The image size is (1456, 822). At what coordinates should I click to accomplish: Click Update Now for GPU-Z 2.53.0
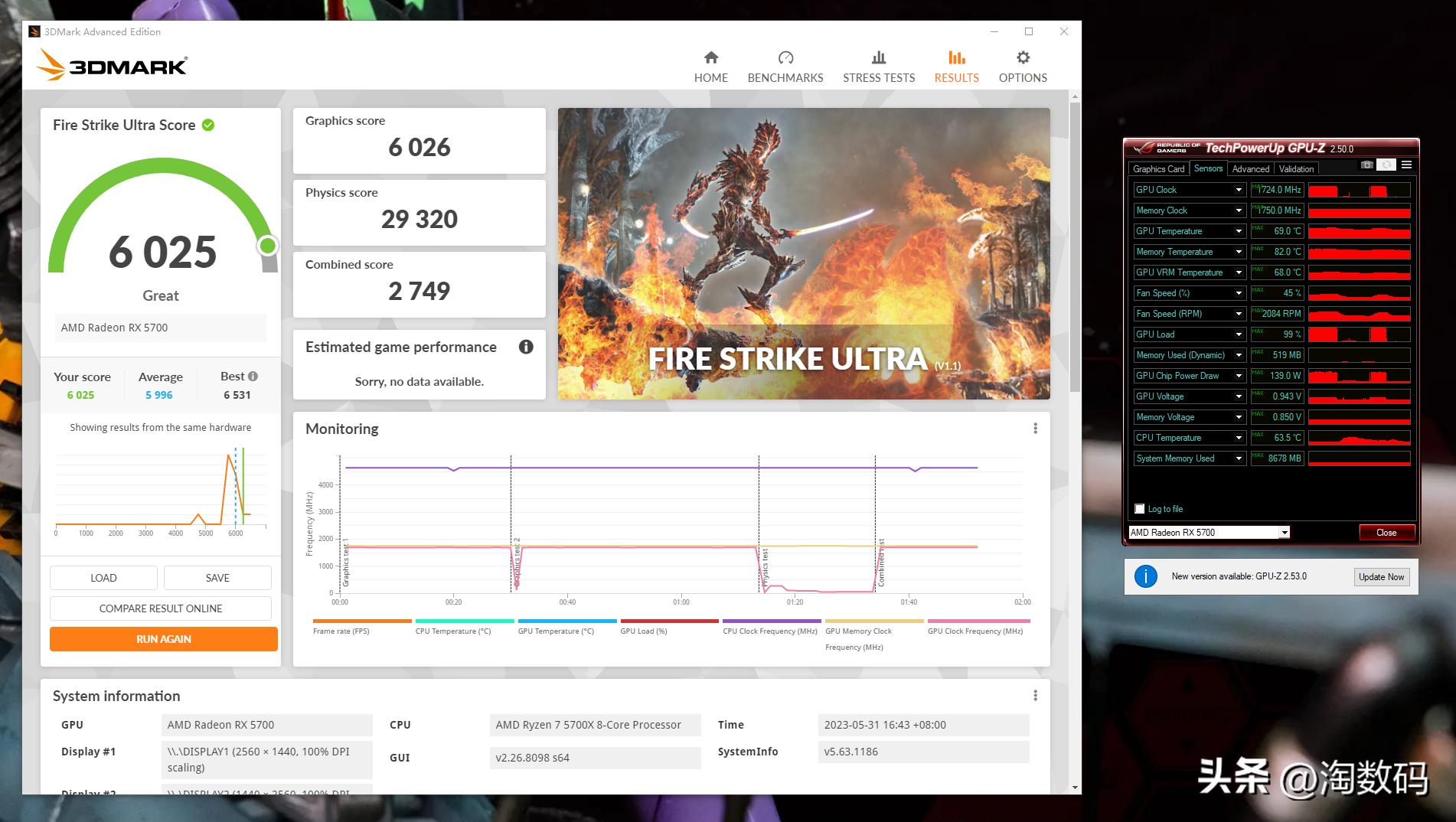tap(1381, 577)
